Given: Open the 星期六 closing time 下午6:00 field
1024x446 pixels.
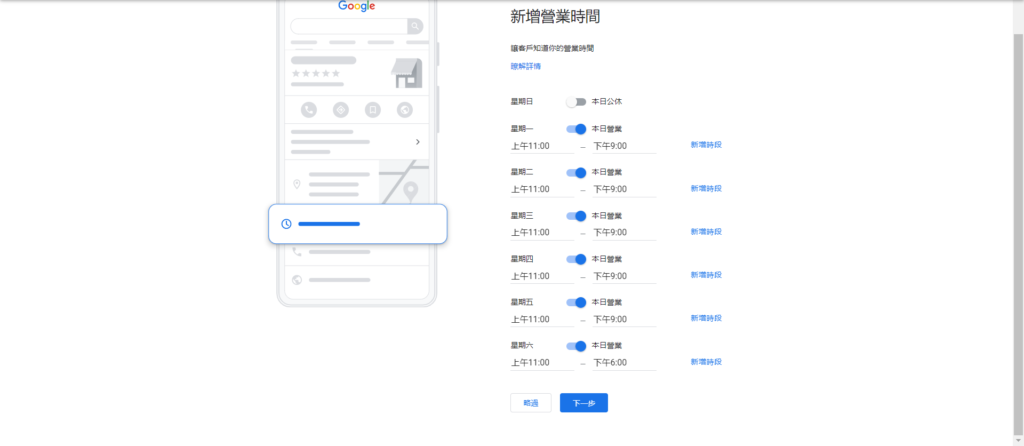Looking at the screenshot, I should [623, 363].
